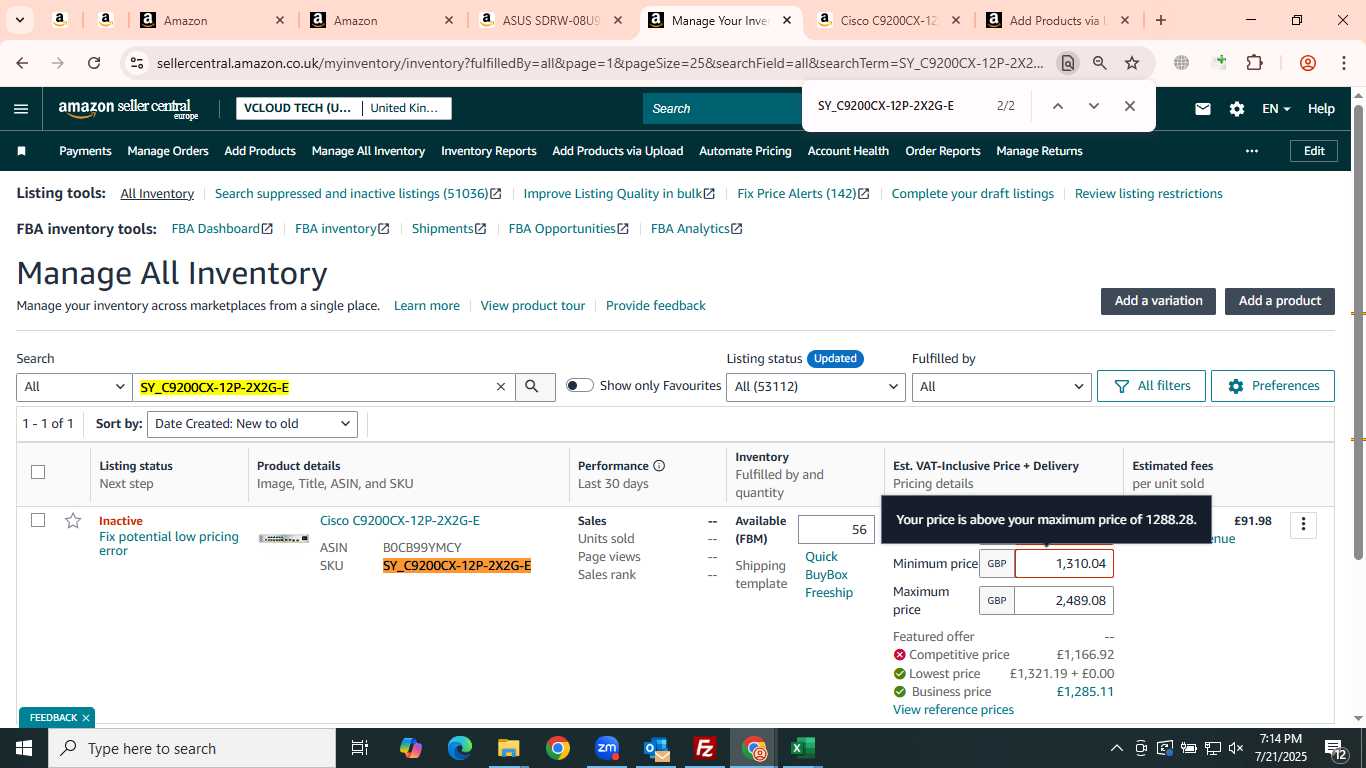The image size is (1366, 768).
Task: Go to previous find-in-page match
Action: click(x=1057, y=106)
